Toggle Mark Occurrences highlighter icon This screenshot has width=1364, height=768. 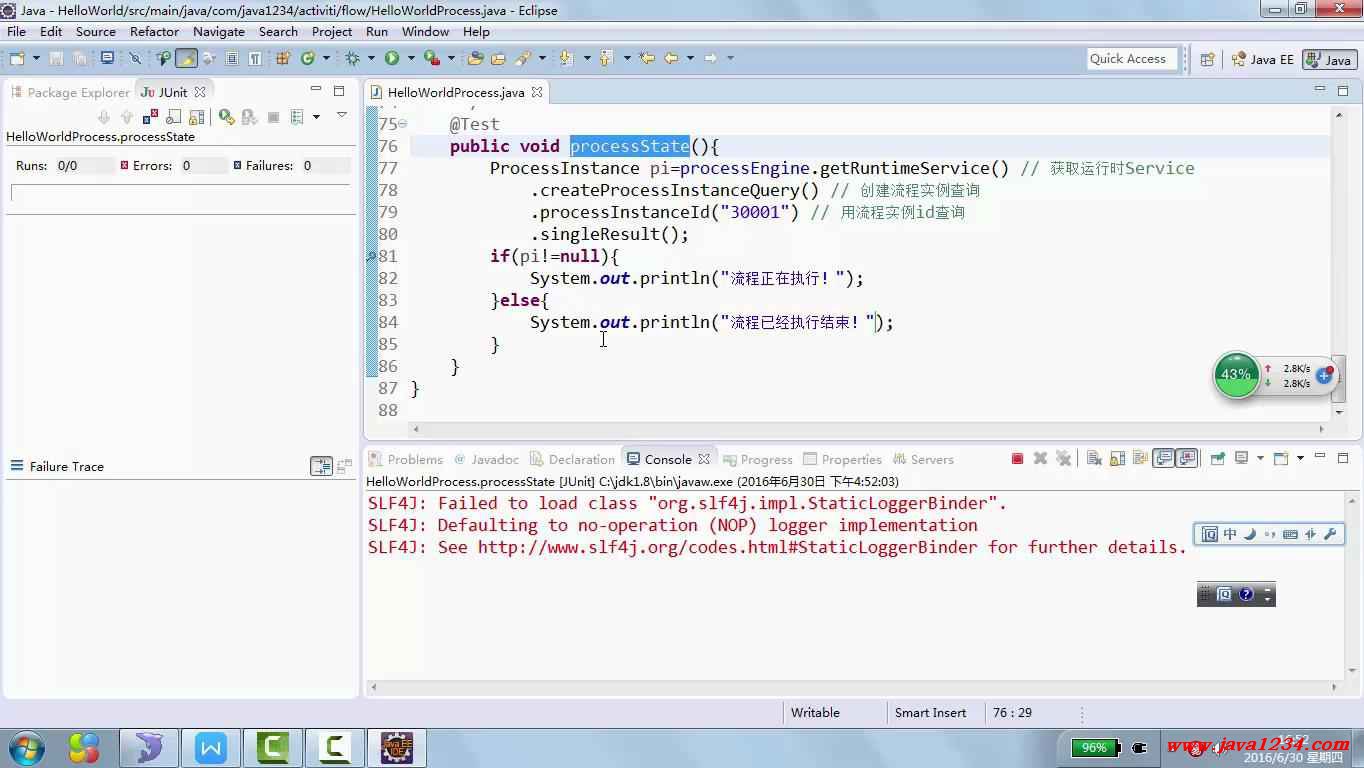[186, 58]
